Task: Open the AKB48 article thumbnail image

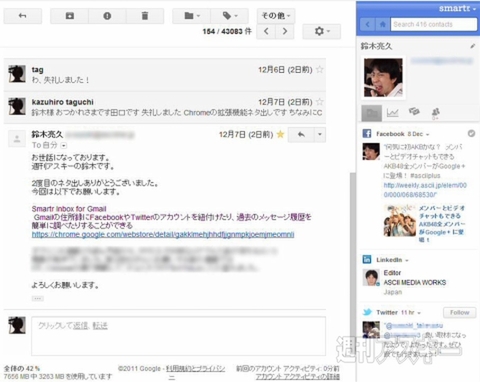Action: point(399,220)
